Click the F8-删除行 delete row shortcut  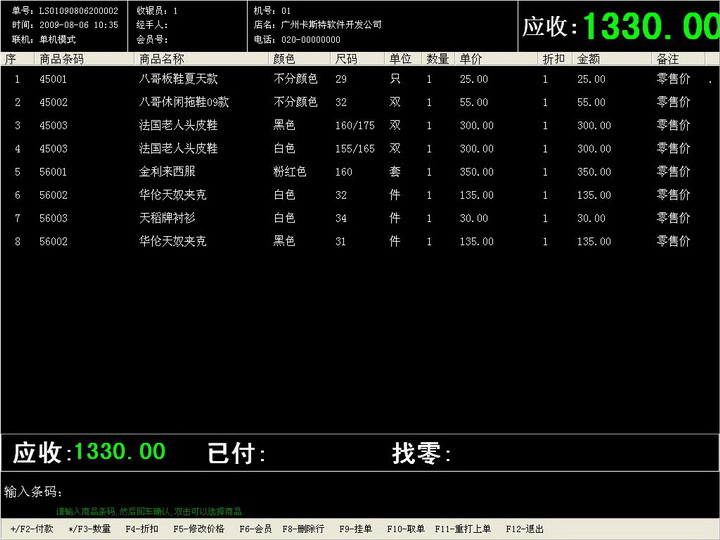pyautogui.click(x=303, y=529)
